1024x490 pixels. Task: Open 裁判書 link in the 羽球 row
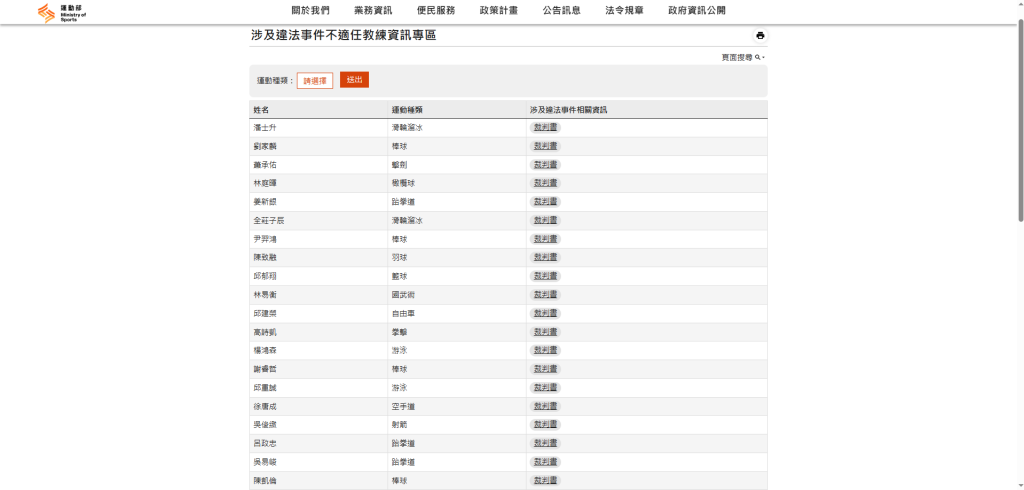click(545, 257)
